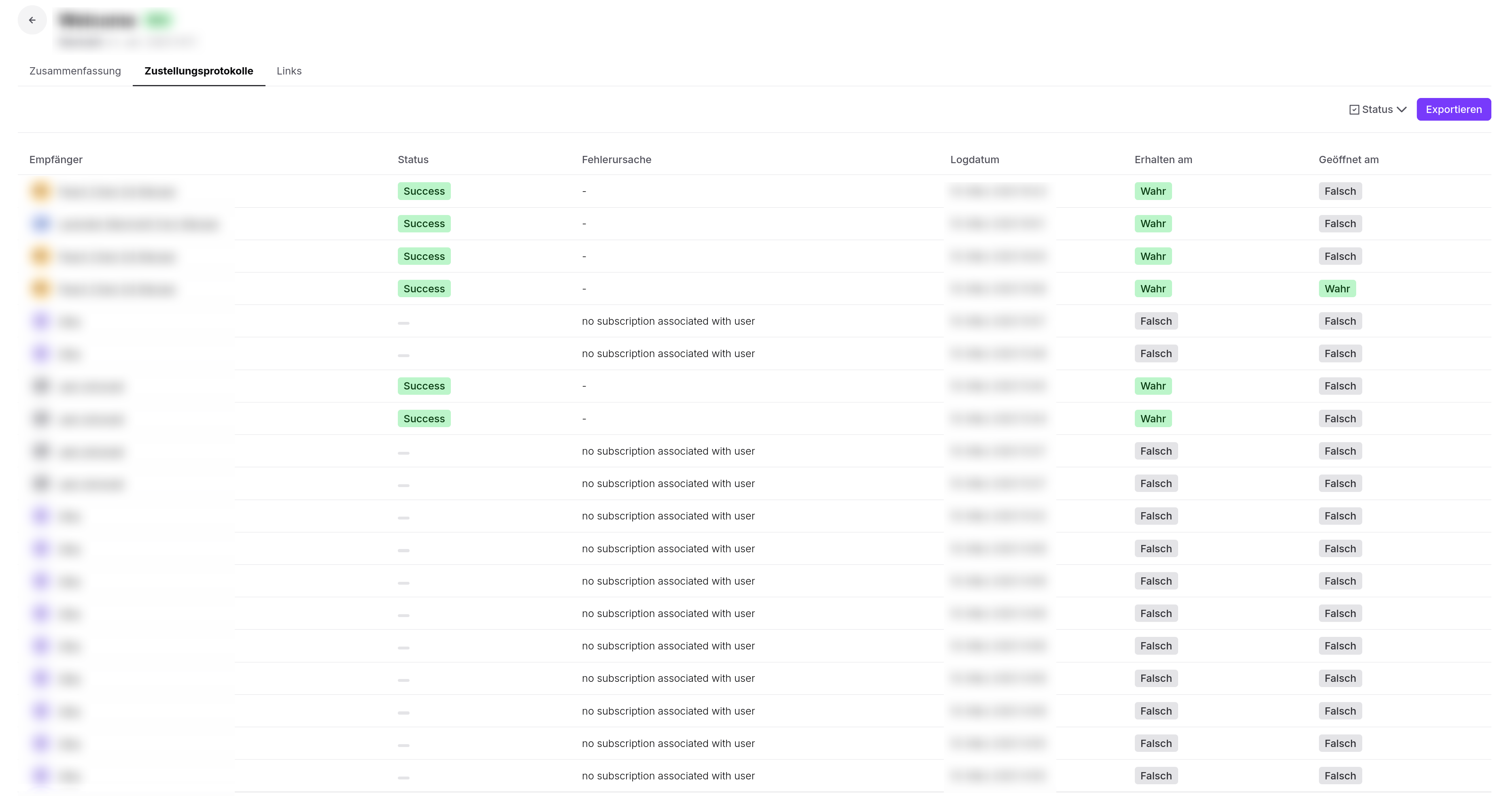The image size is (1512, 796).
Task: Select the Zustellungsprotokolle tab
Action: point(199,71)
